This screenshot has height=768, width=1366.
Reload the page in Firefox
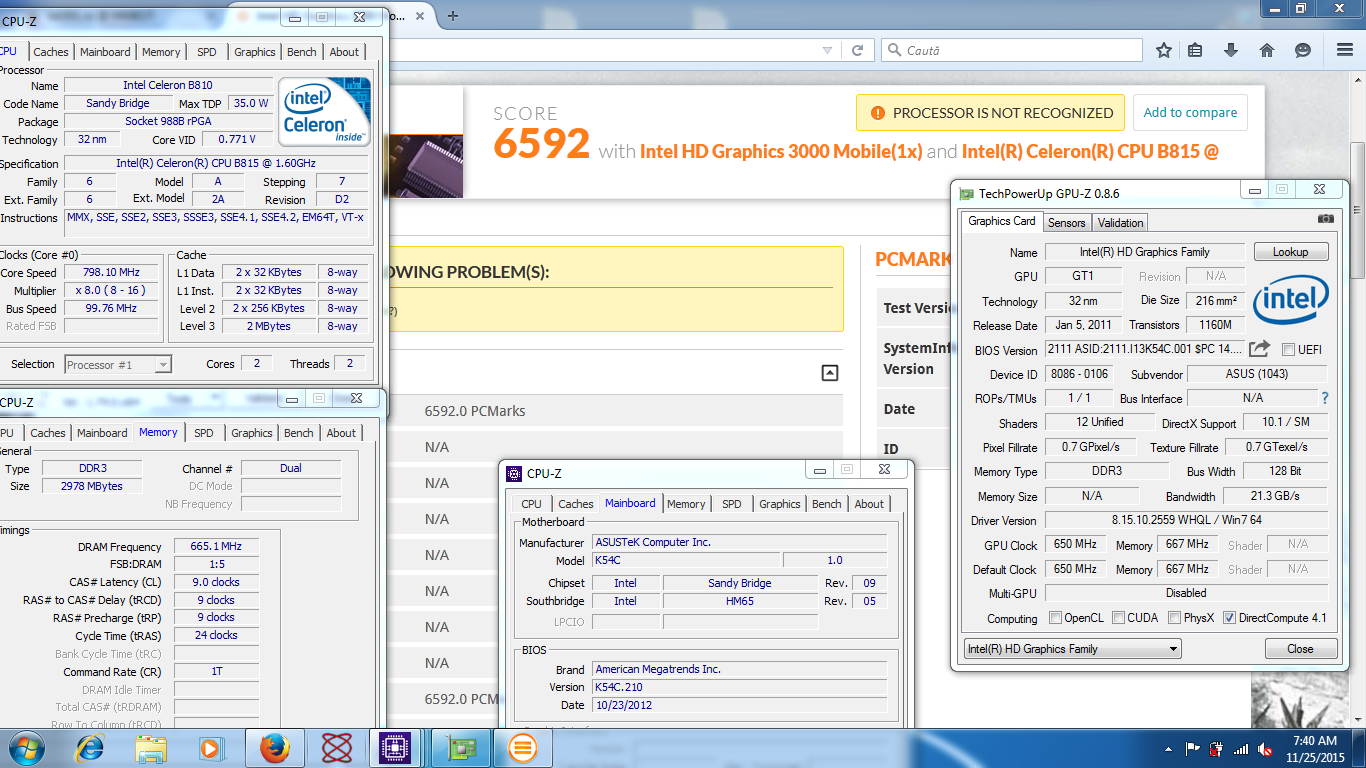click(x=857, y=50)
